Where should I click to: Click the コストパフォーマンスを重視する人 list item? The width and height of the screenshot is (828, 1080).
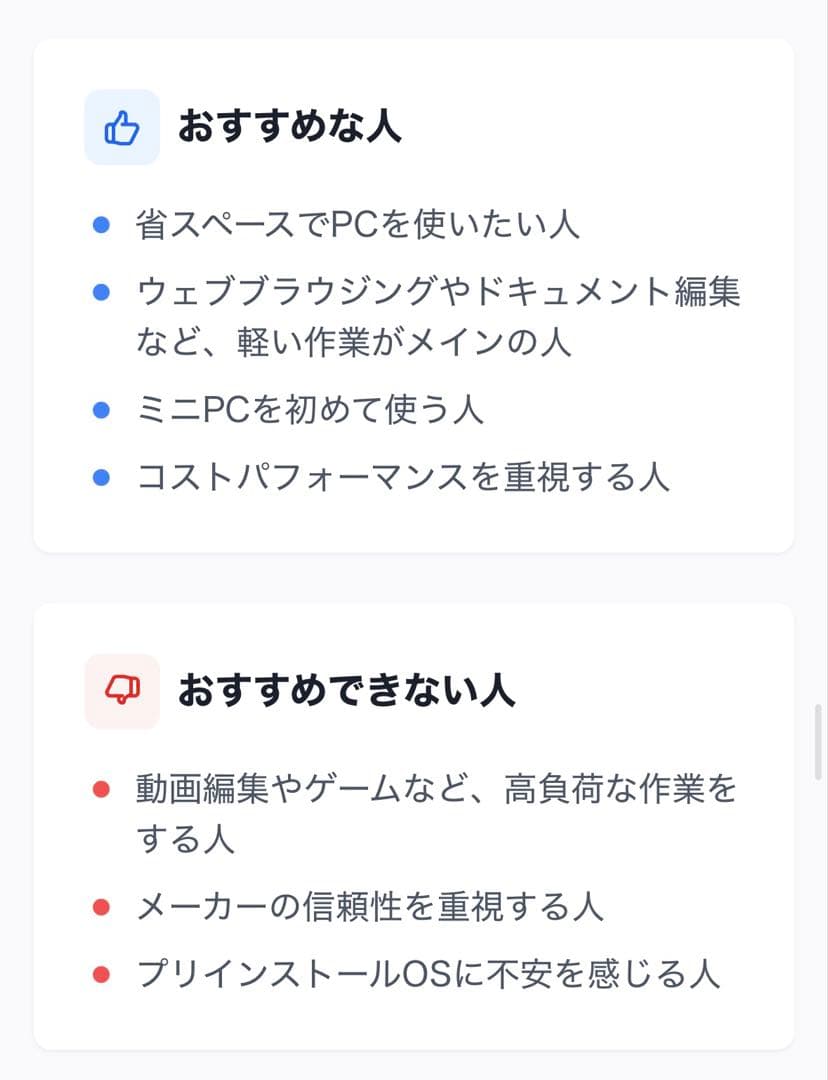[402, 477]
